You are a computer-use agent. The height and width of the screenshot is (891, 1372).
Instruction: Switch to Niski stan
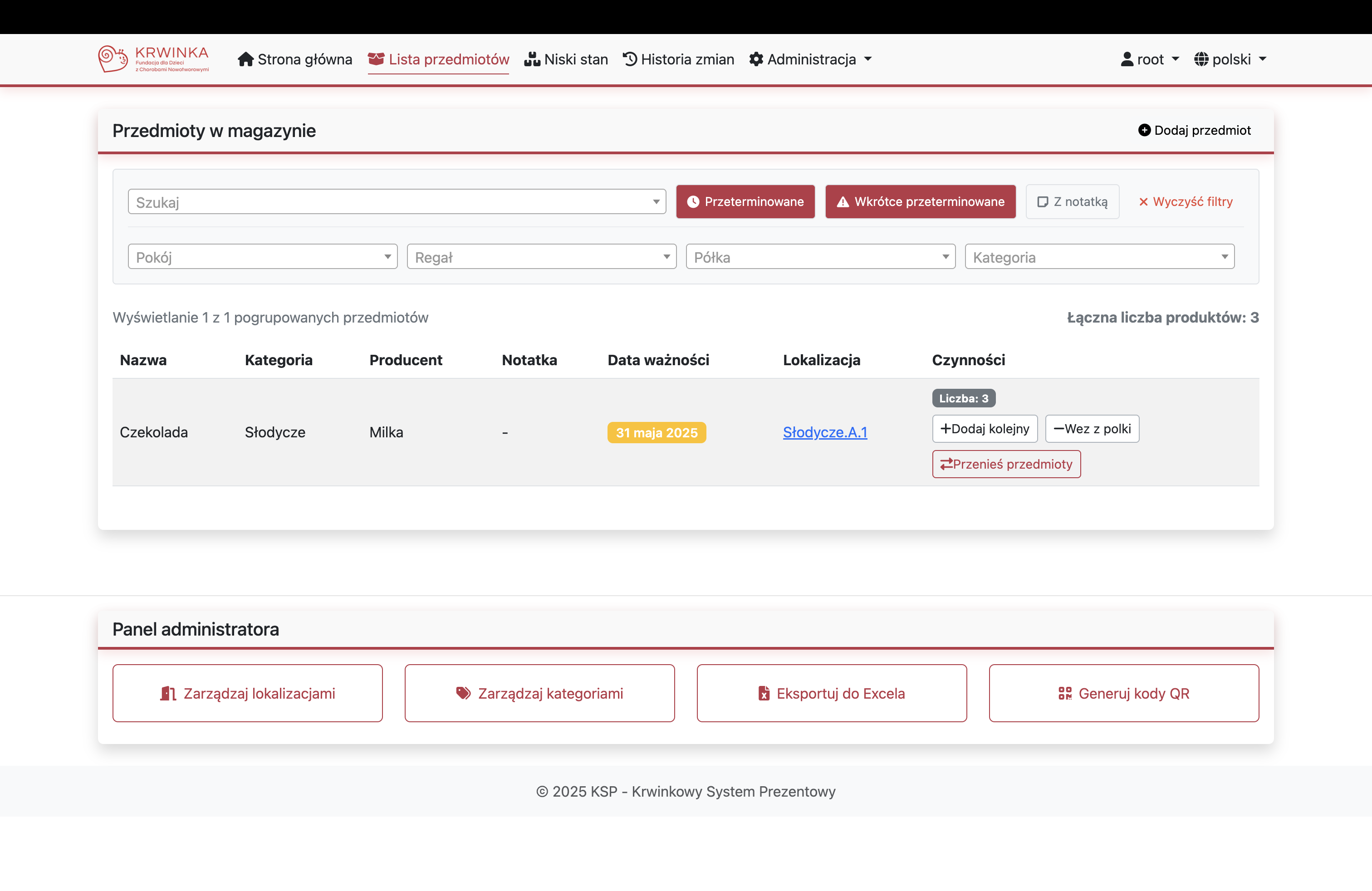tap(565, 59)
